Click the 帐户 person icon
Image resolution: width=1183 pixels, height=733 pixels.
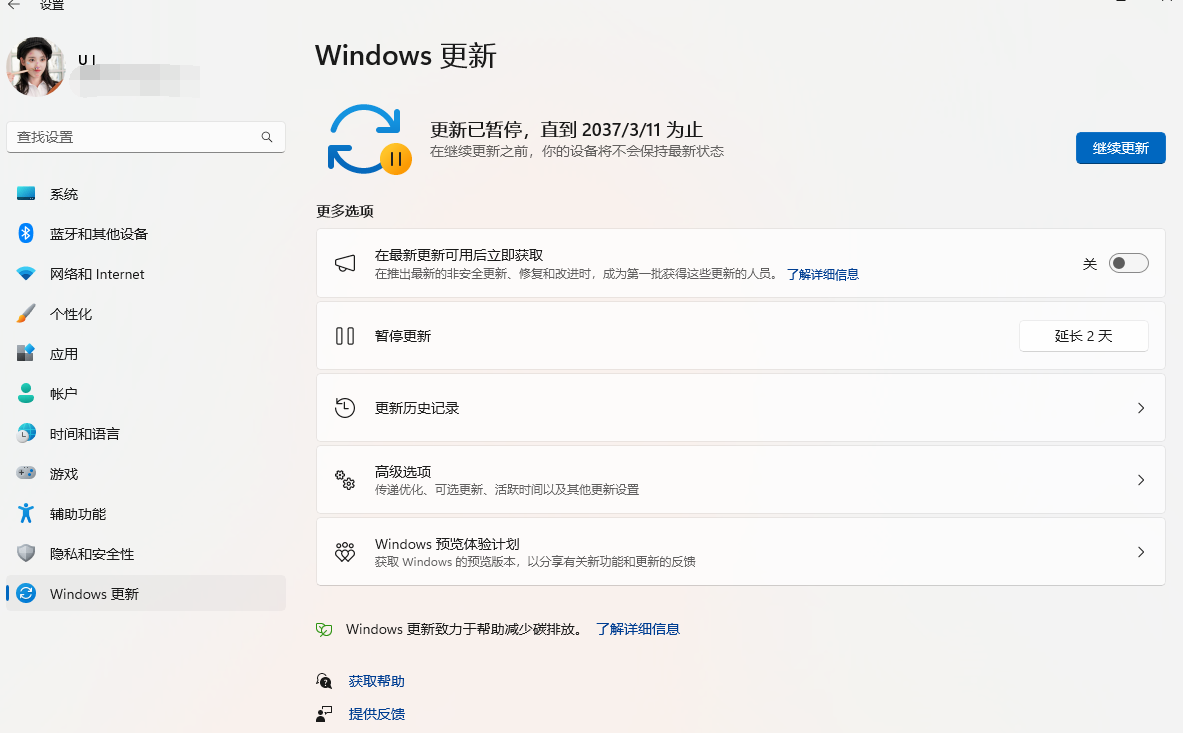click(x=26, y=393)
